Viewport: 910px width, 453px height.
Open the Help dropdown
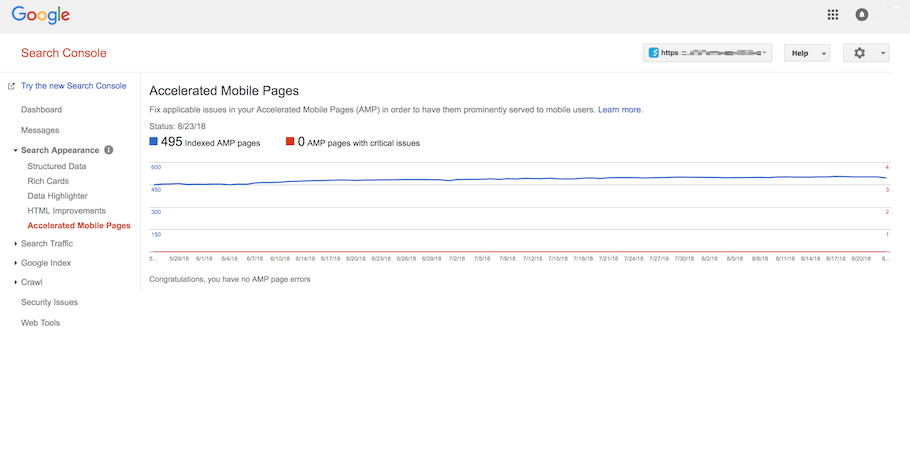point(807,53)
